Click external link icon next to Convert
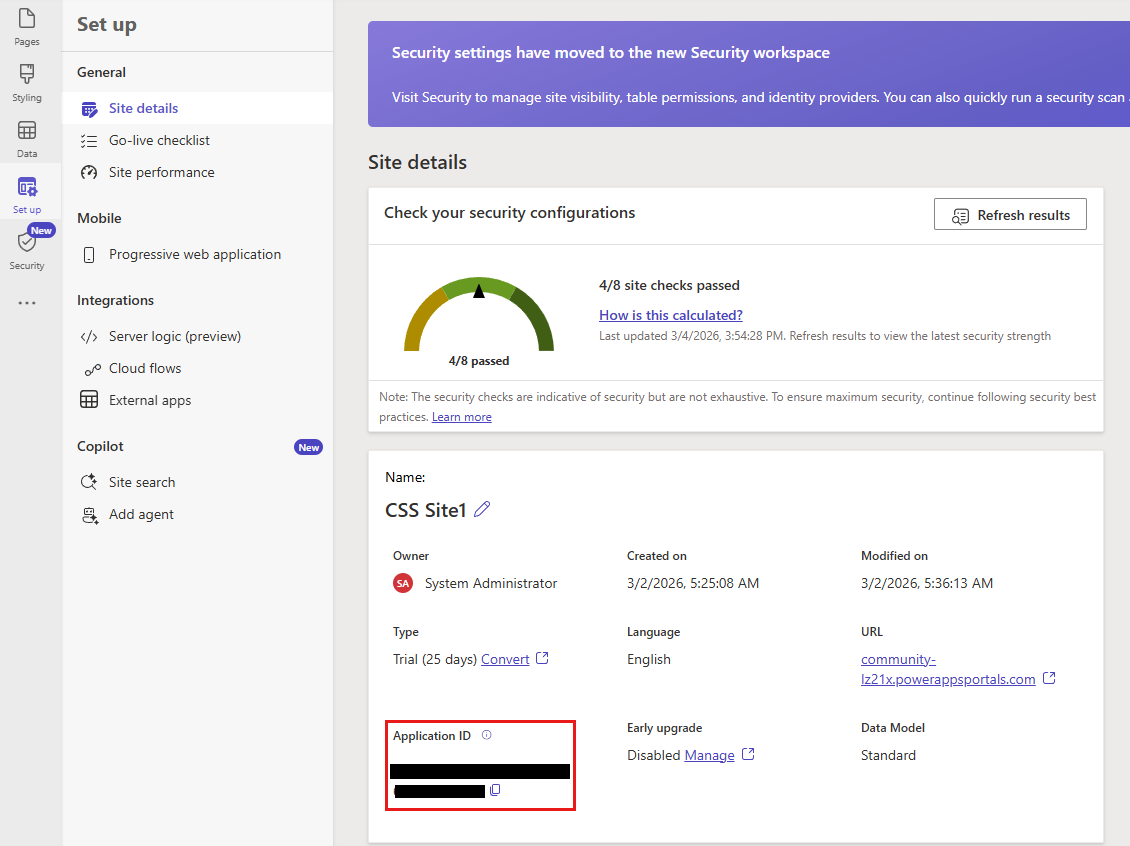1130x846 pixels. pyautogui.click(x=543, y=658)
